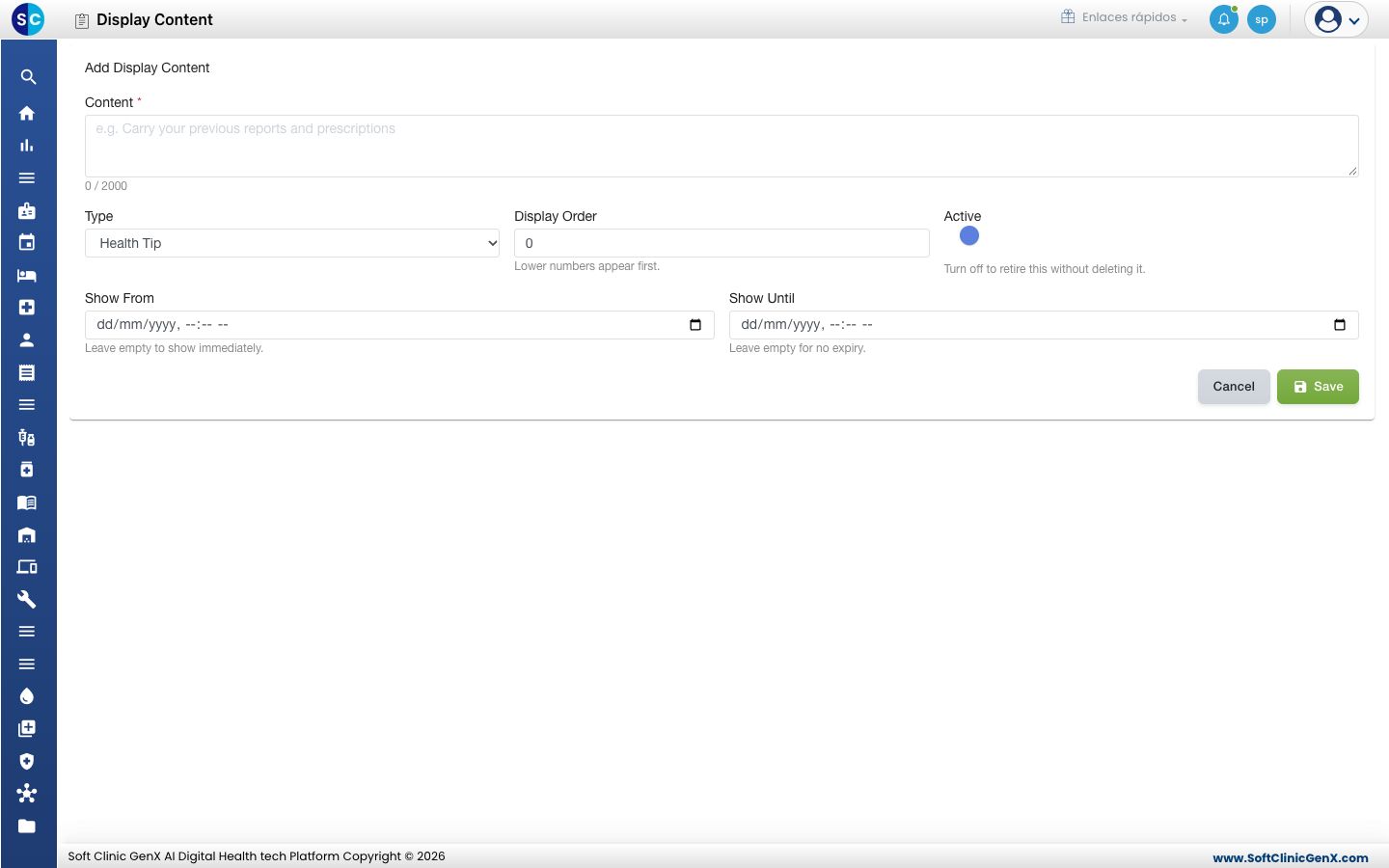Screen dimensions: 1389x868
Task: Open the wrench tools sidebar icon
Action: pyautogui.click(x=27, y=599)
